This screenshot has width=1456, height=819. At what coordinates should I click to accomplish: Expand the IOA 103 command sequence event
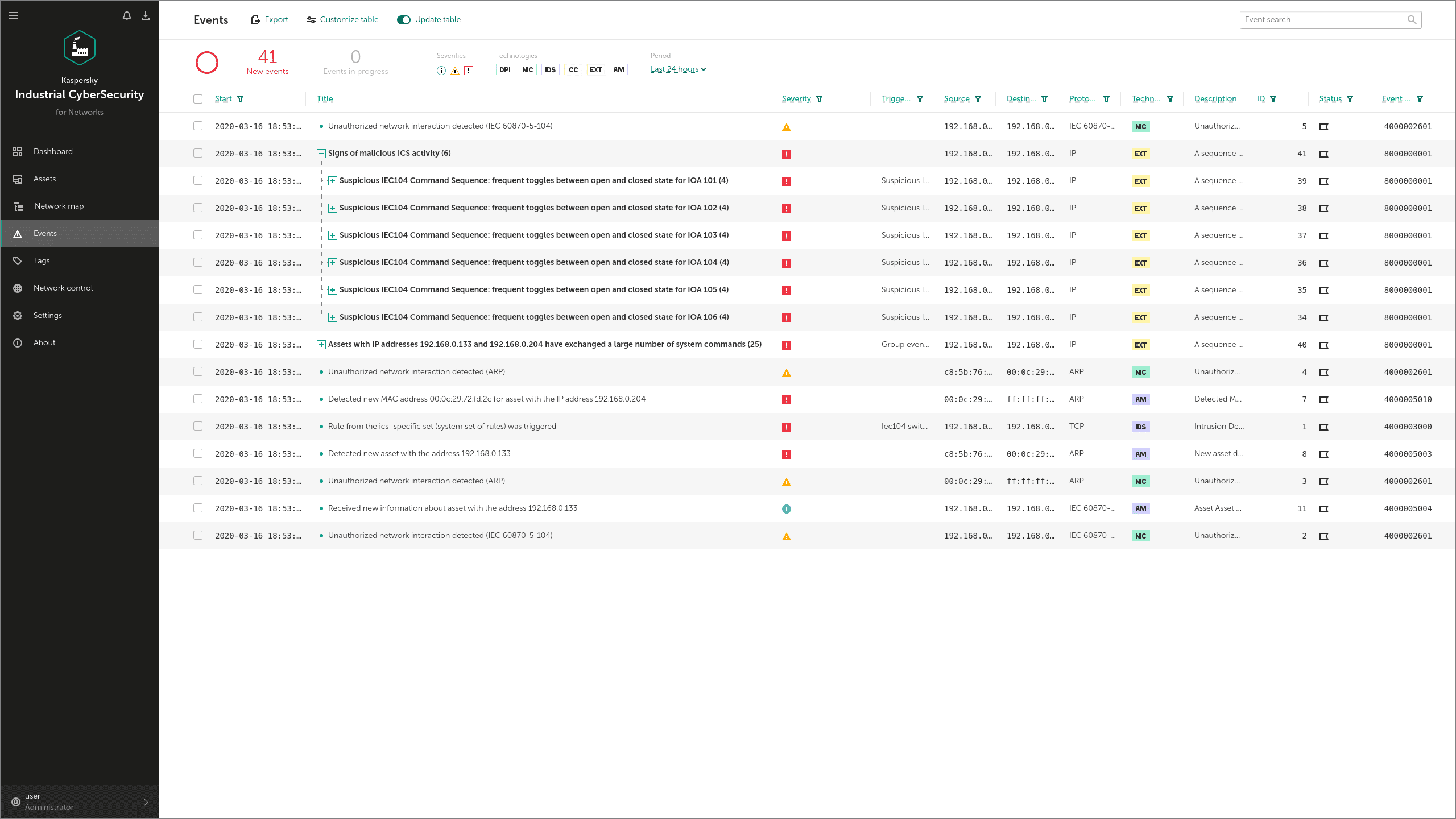tap(333, 235)
